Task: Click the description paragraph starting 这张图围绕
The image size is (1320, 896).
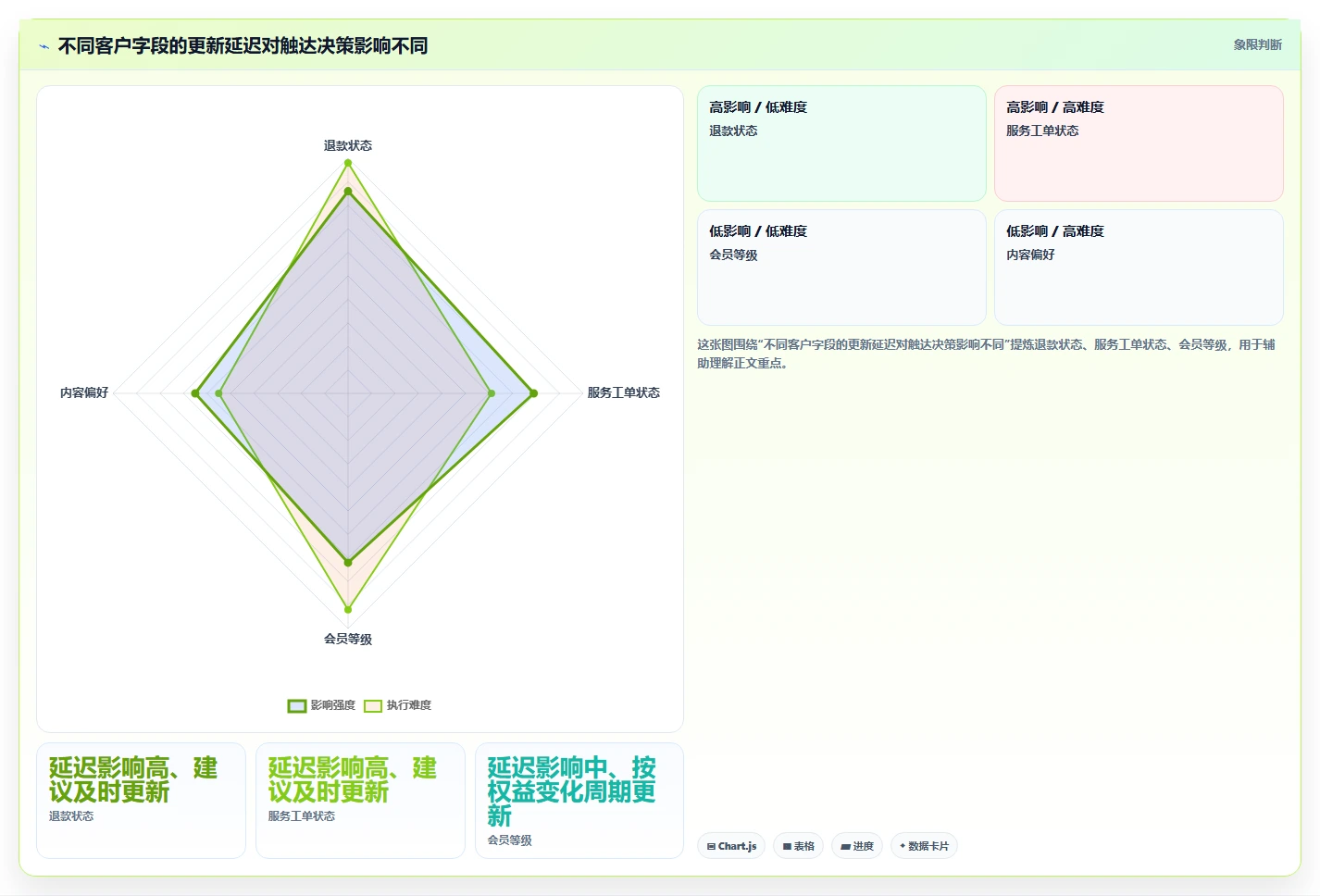Action: coord(986,354)
